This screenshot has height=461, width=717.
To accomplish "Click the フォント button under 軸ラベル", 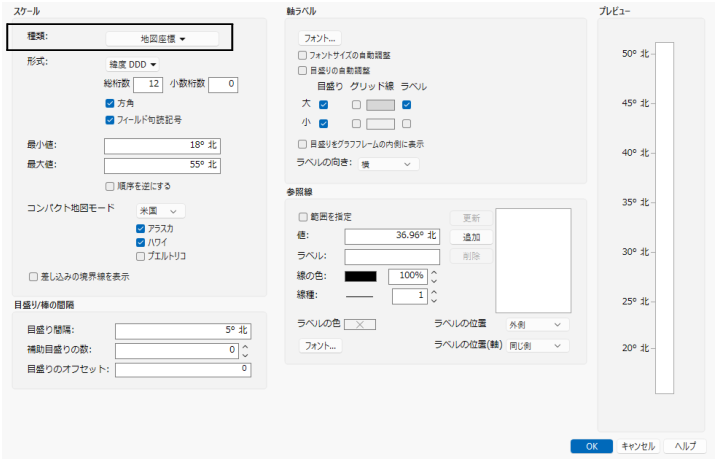I will (320, 38).
